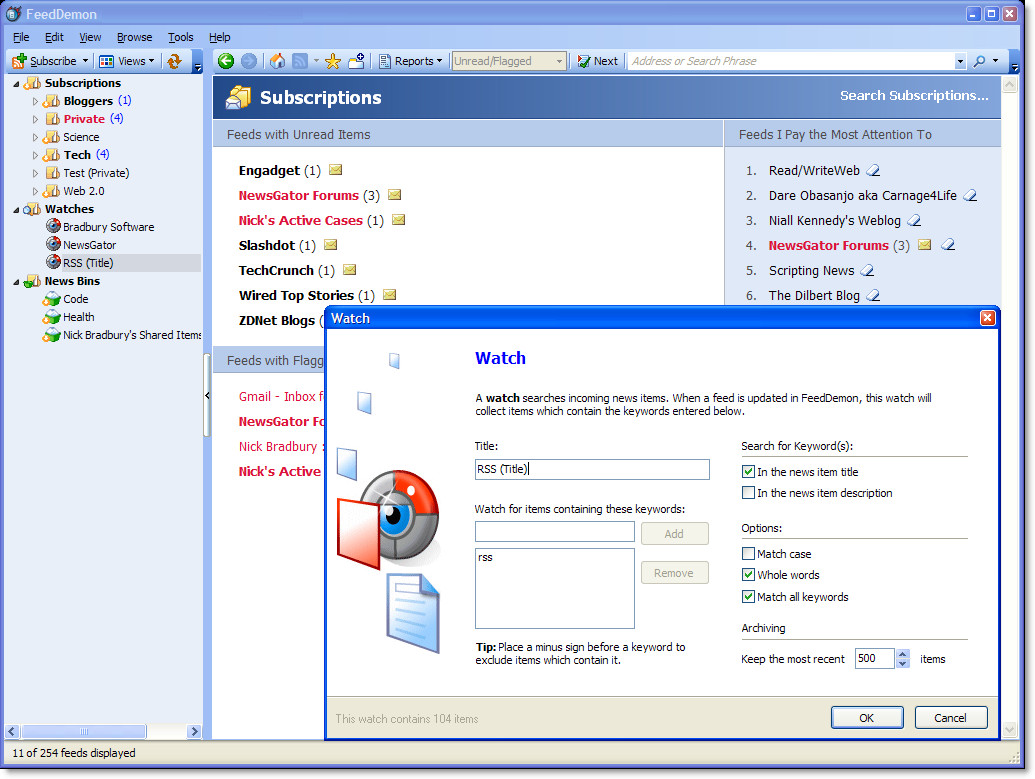Click the envelope icon beside Engadget
Image resolution: width=1035 pixels, height=779 pixels.
point(336,170)
